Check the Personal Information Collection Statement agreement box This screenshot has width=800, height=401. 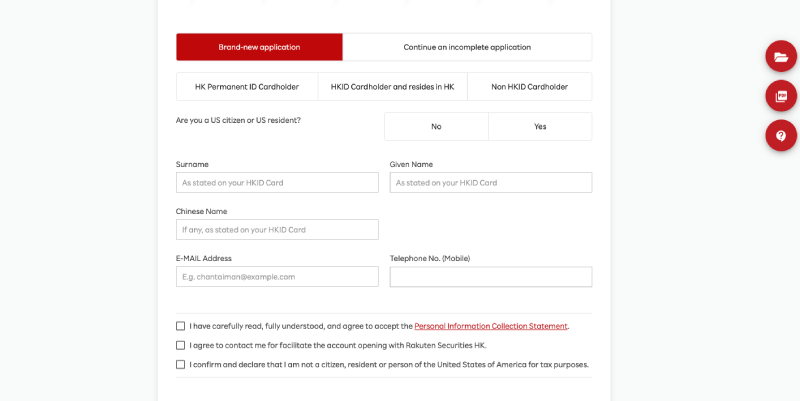point(181,326)
